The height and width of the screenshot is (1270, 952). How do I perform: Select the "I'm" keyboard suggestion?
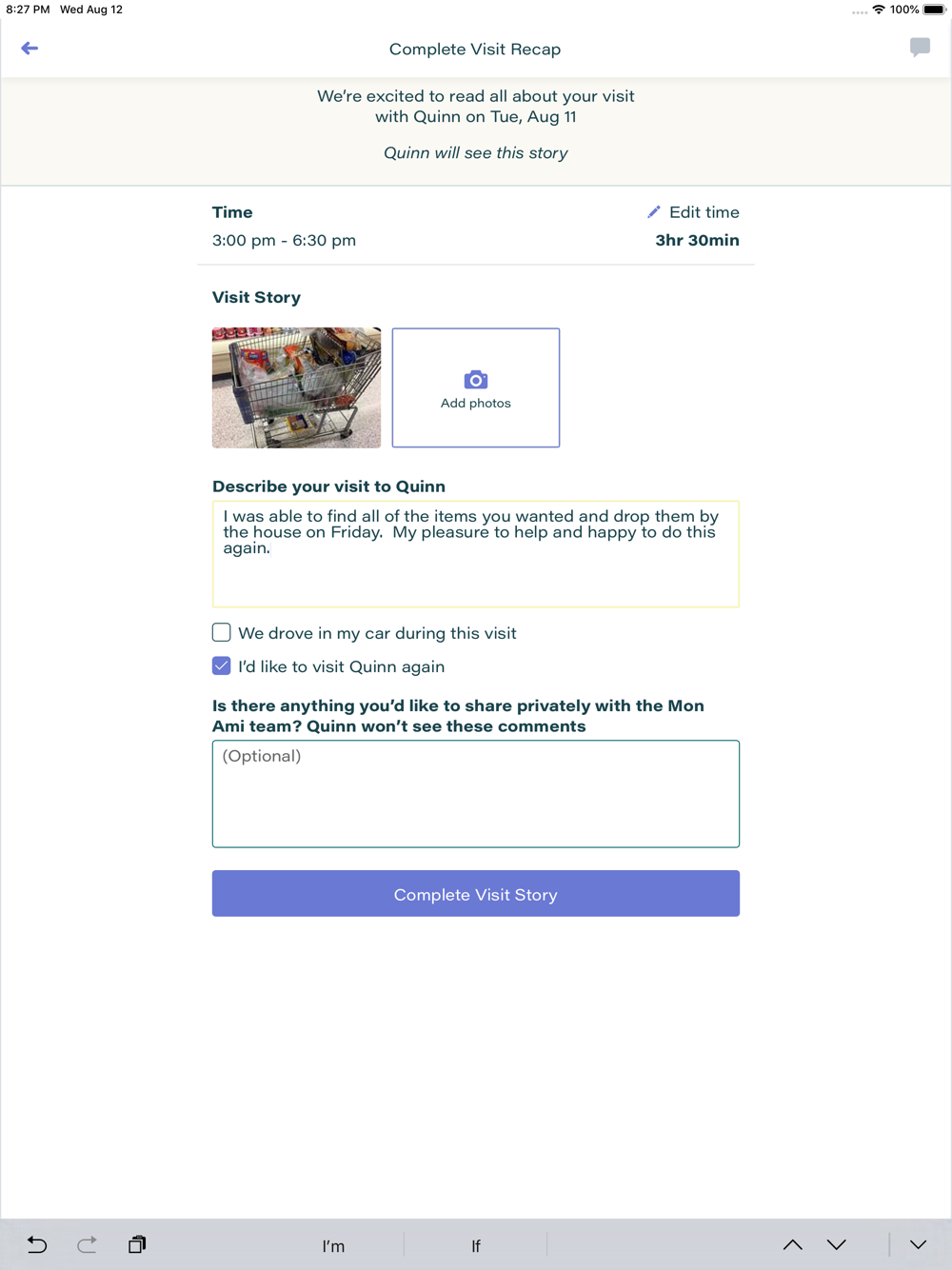click(333, 1245)
